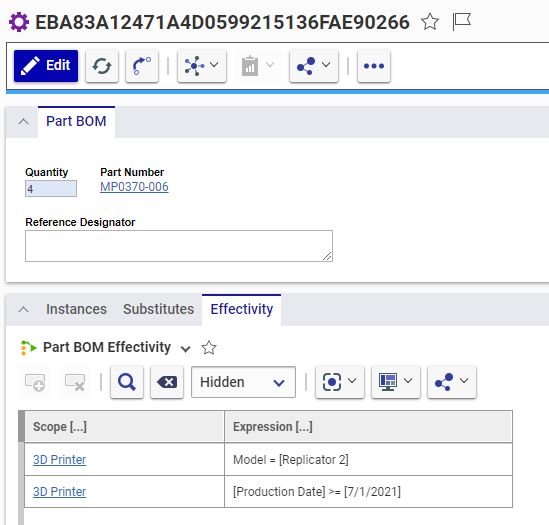Open the grid layout display dropdown
549x525 pixels.
396,382
